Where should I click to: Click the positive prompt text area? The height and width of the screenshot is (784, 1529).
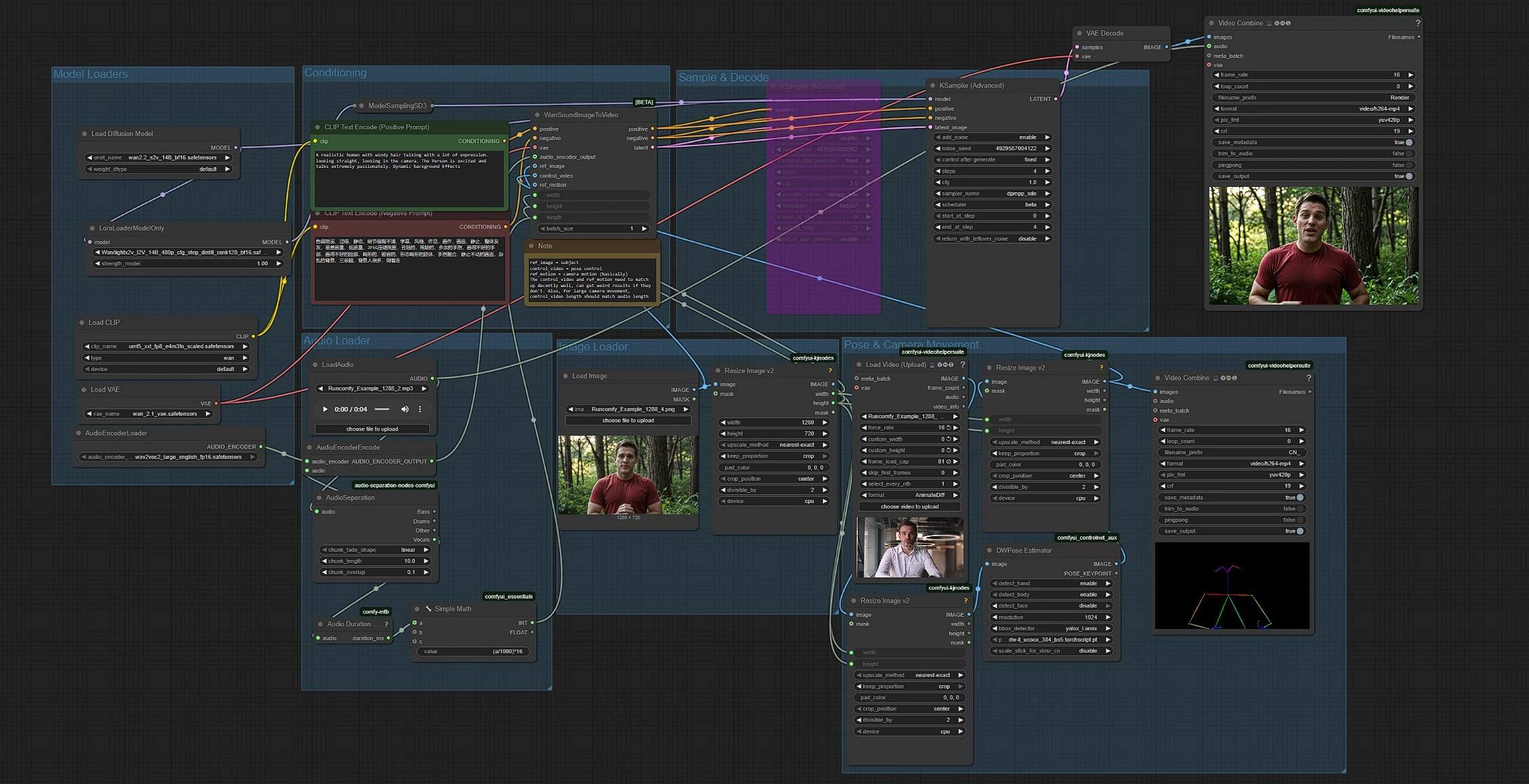[409, 179]
